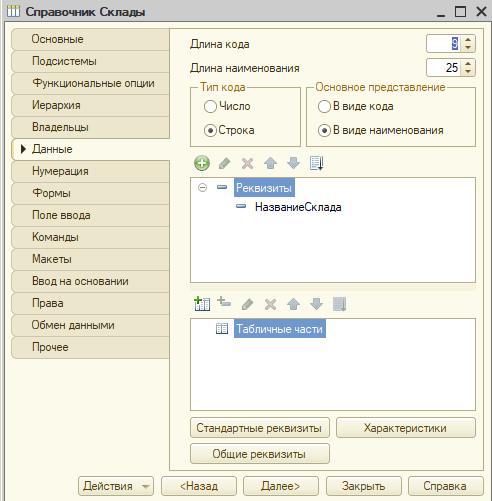Open the Обмен данными tab
The width and height of the screenshot is (492, 501).
pos(90,325)
